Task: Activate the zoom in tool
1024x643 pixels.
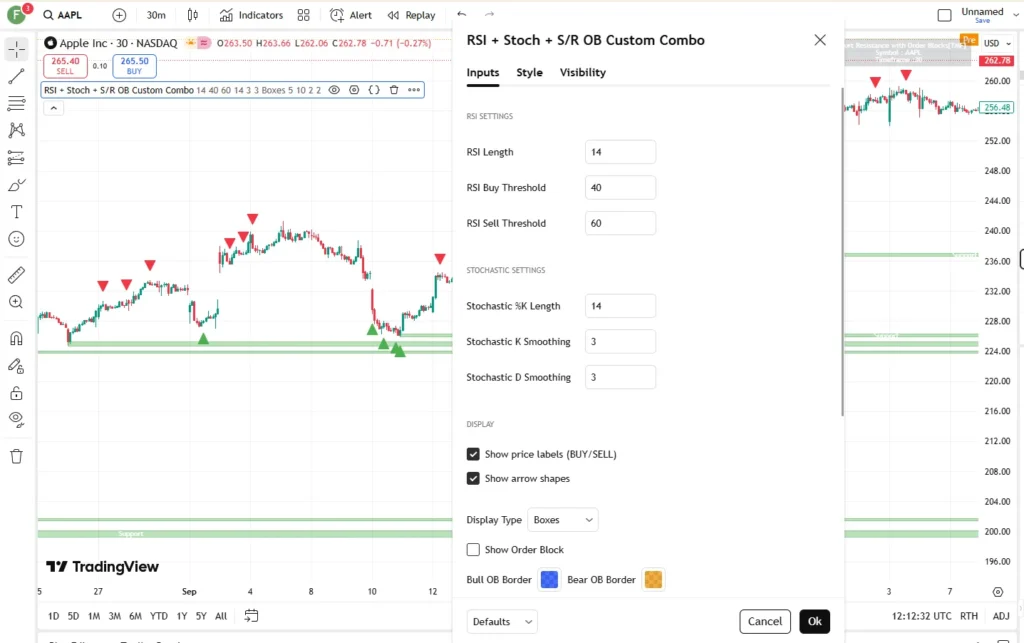Action: tap(16, 302)
